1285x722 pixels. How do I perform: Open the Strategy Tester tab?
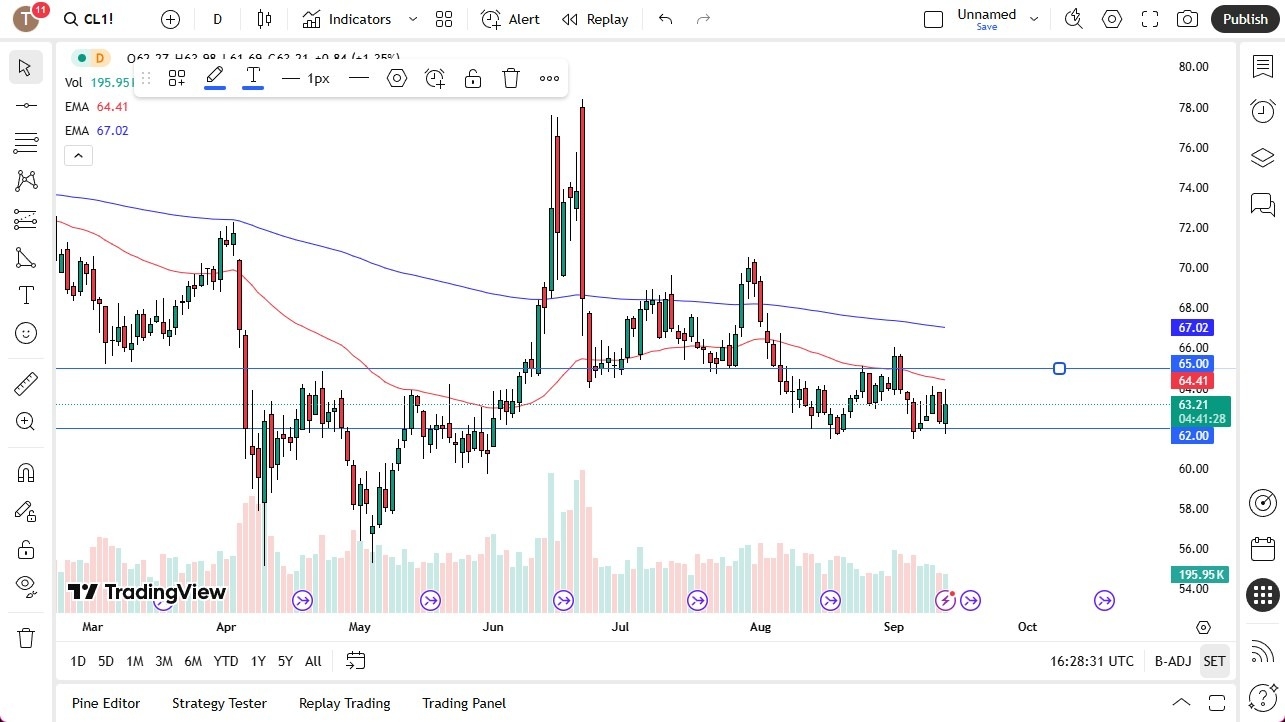pos(219,703)
